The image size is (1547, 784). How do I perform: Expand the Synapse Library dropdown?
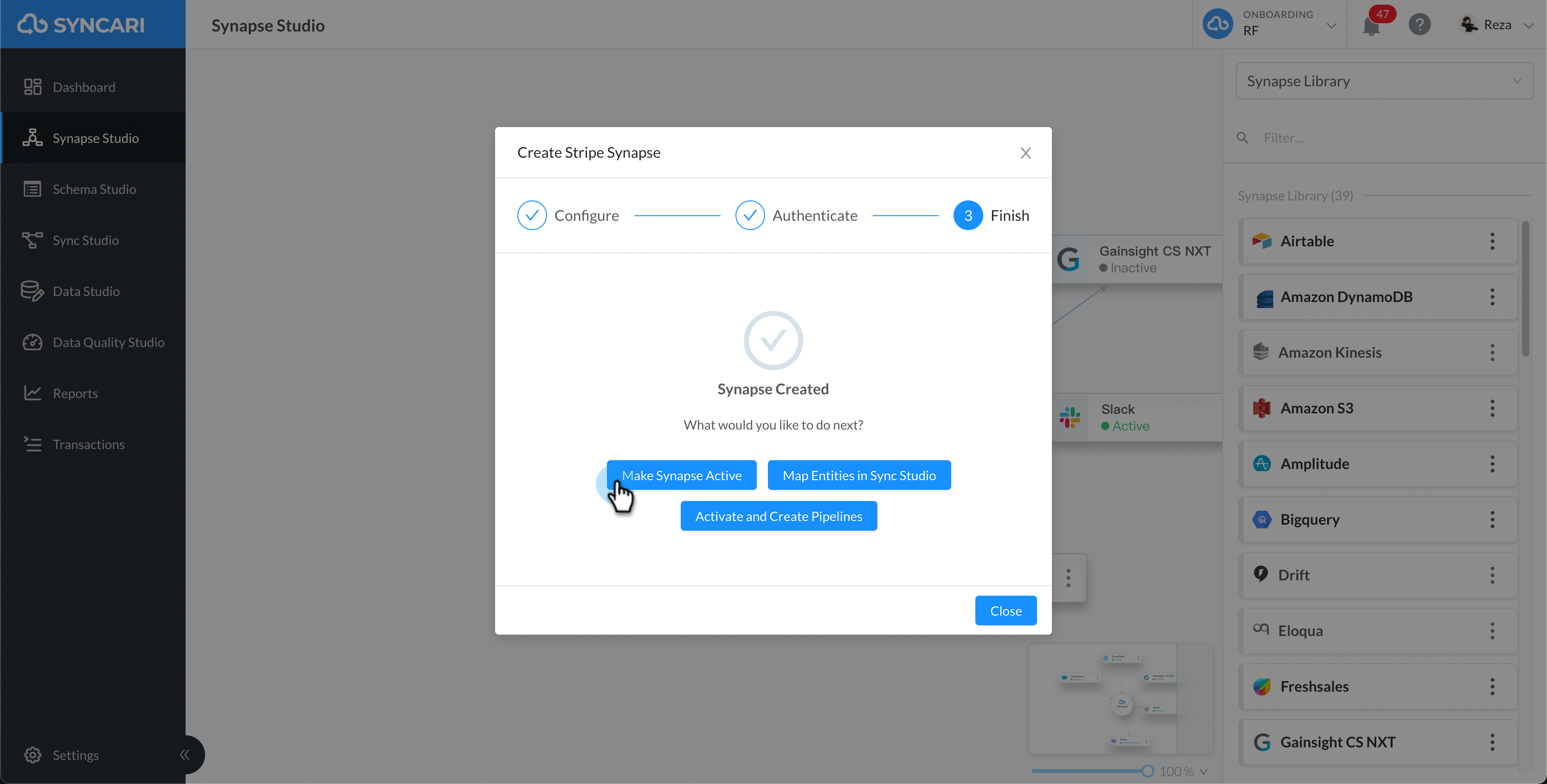[1384, 81]
